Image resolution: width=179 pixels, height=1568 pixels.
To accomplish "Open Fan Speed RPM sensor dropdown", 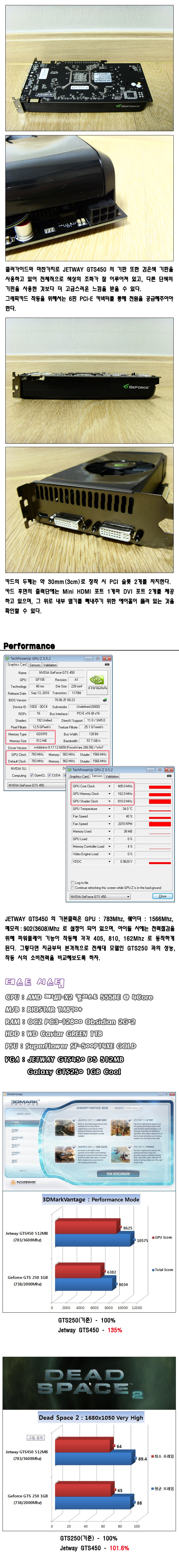I will pos(110,824).
